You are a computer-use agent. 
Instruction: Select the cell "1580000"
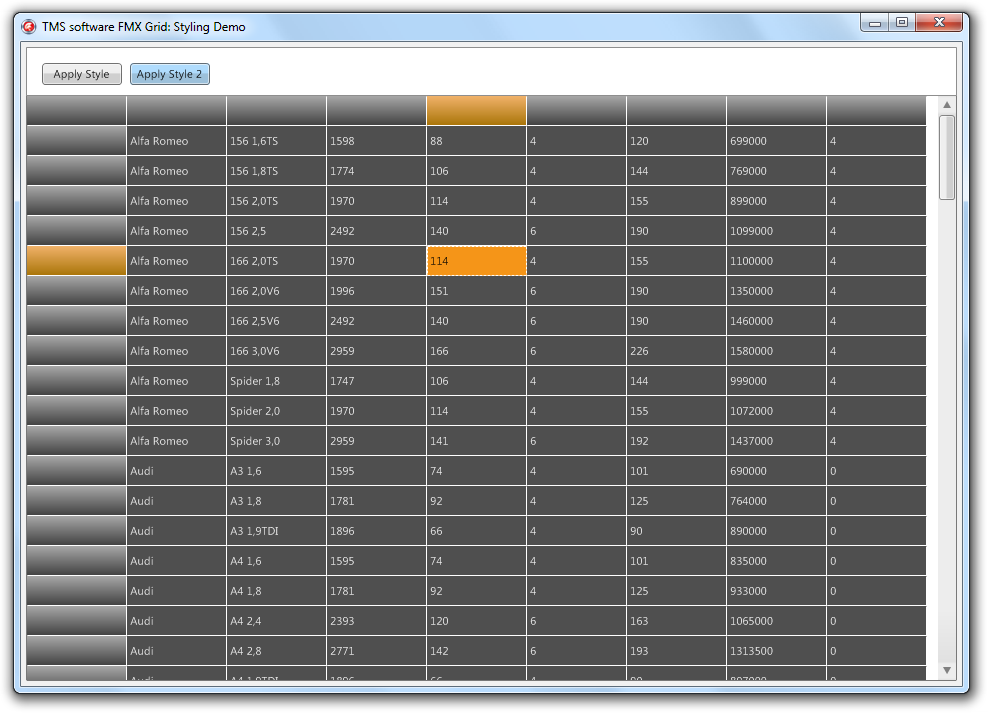[776, 351]
